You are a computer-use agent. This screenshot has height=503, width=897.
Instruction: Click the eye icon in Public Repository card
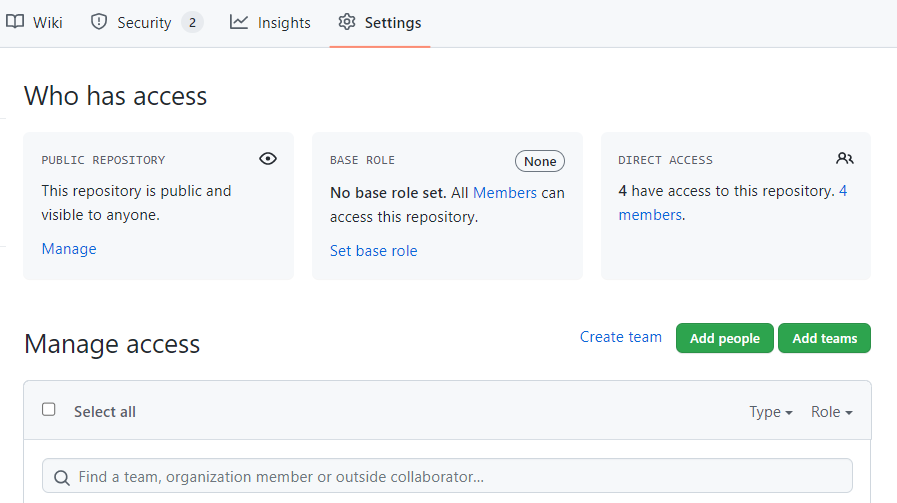coord(267,159)
